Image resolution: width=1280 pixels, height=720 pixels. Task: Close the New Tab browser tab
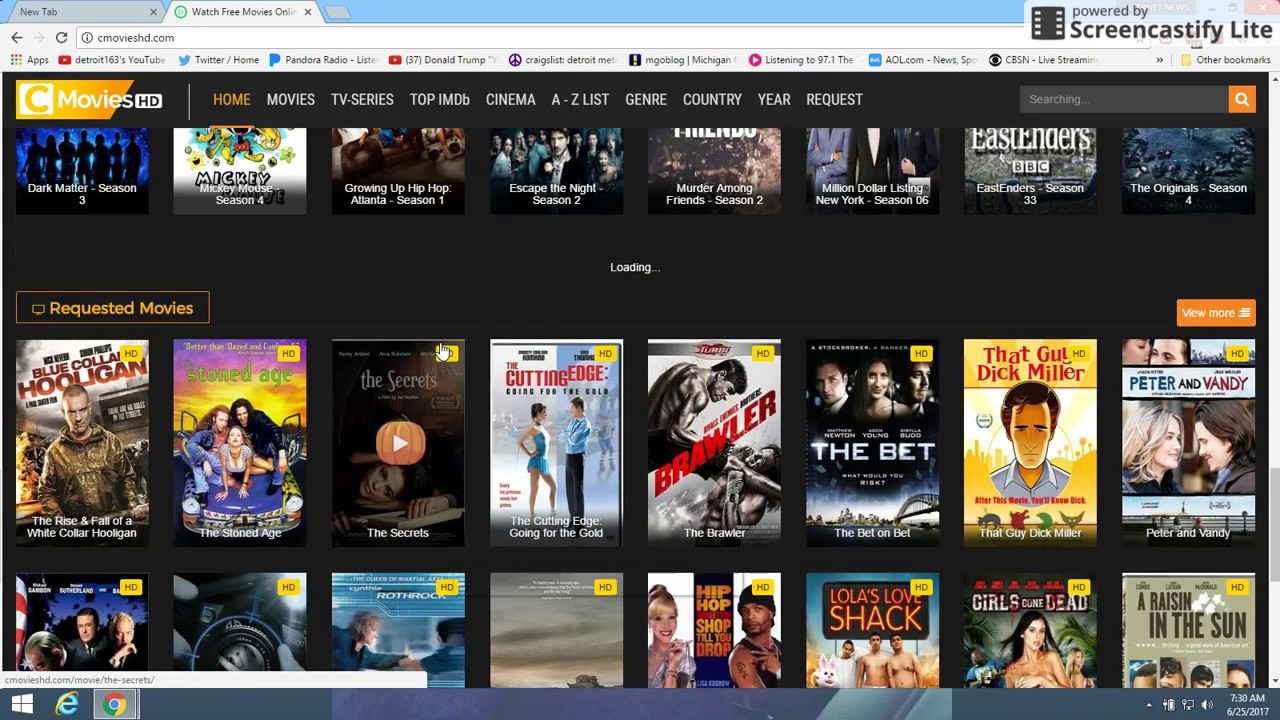pyautogui.click(x=153, y=12)
